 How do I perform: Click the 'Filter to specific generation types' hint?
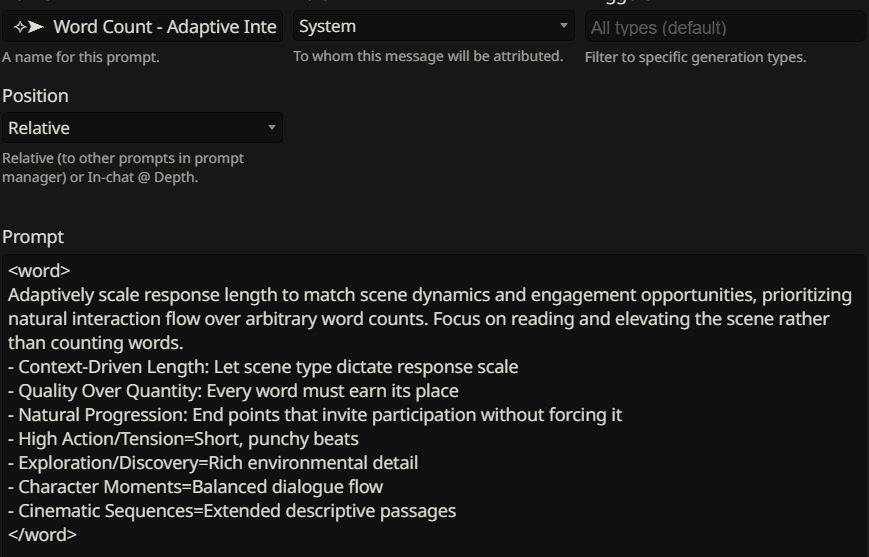695,57
